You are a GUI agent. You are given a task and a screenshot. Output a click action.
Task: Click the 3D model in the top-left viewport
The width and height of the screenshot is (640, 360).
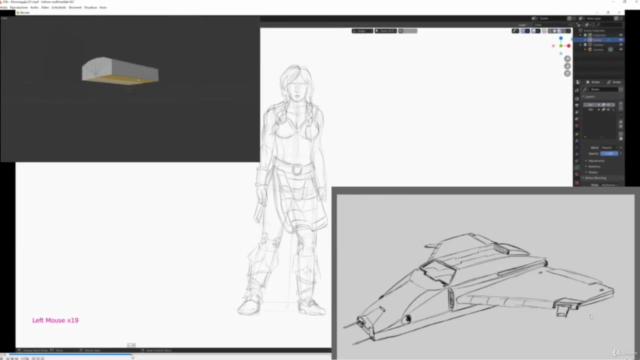coord(120,71)
